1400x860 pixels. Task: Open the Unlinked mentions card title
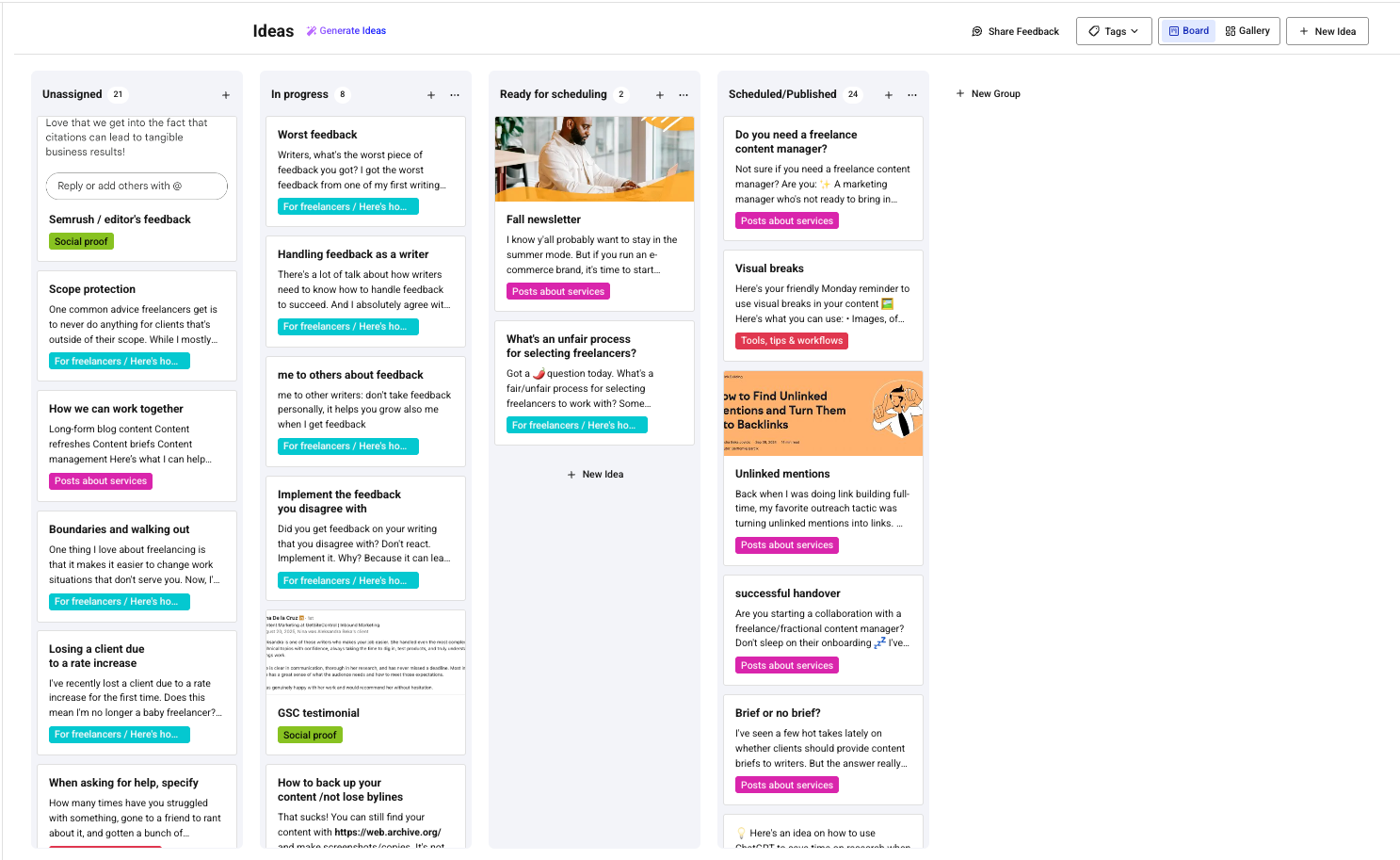(782, 474)
